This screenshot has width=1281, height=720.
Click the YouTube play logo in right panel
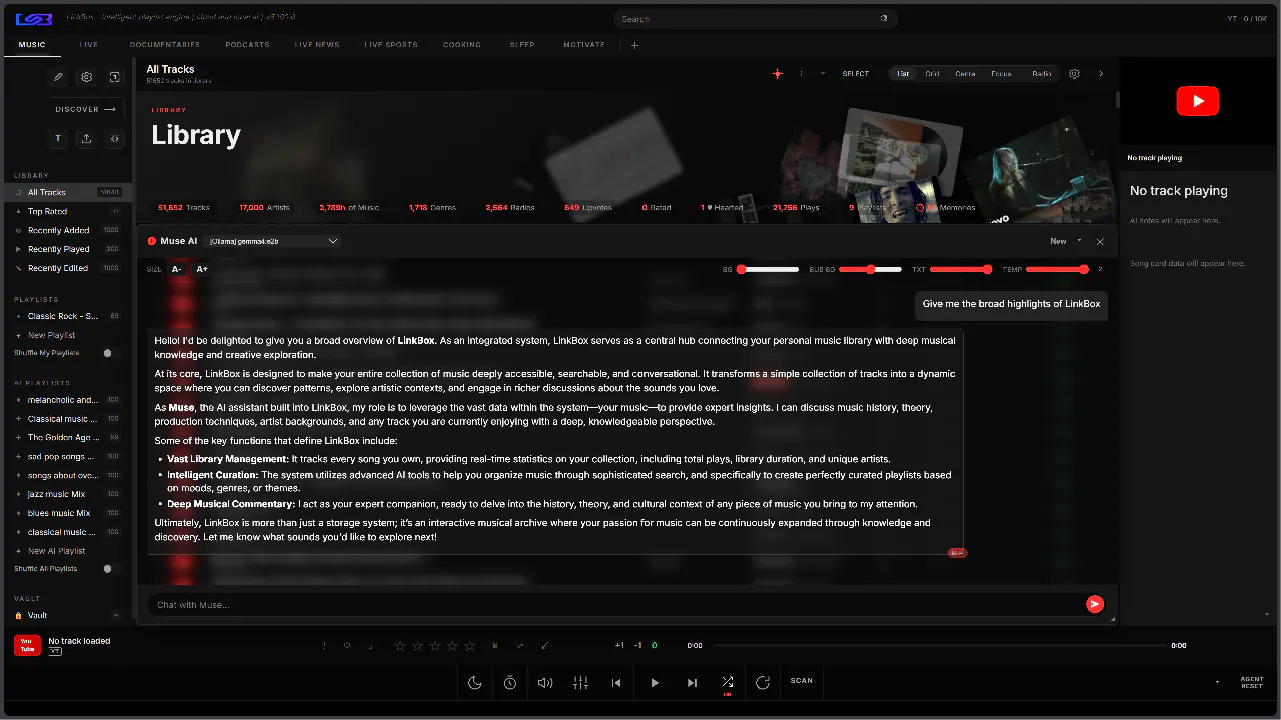tap(1198, 101)
